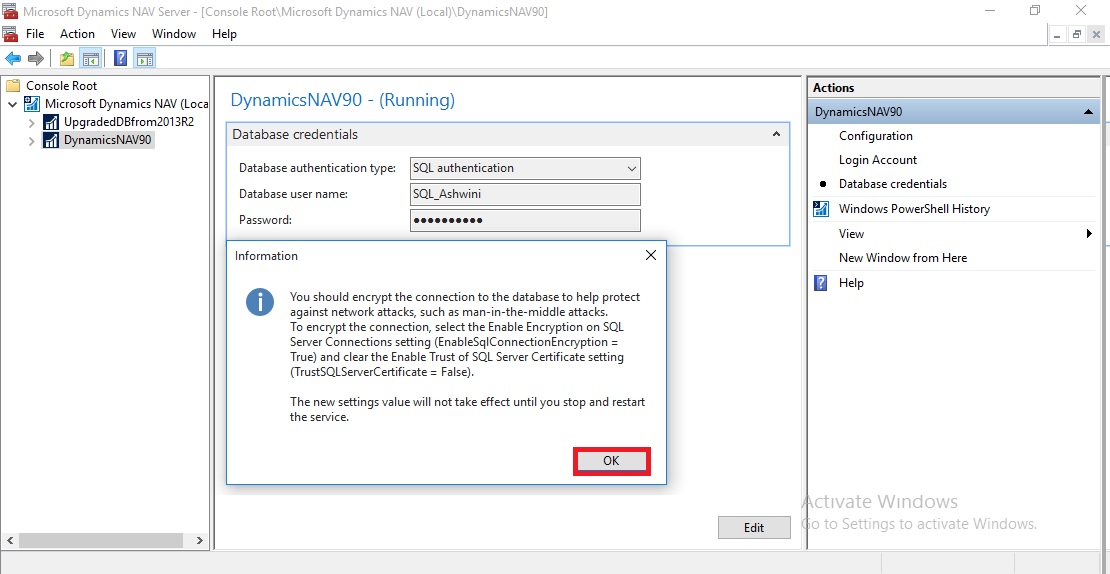Click the Console Root folder icon
The width and height of the screenshot is (1110, 574).
pos(13,86)
